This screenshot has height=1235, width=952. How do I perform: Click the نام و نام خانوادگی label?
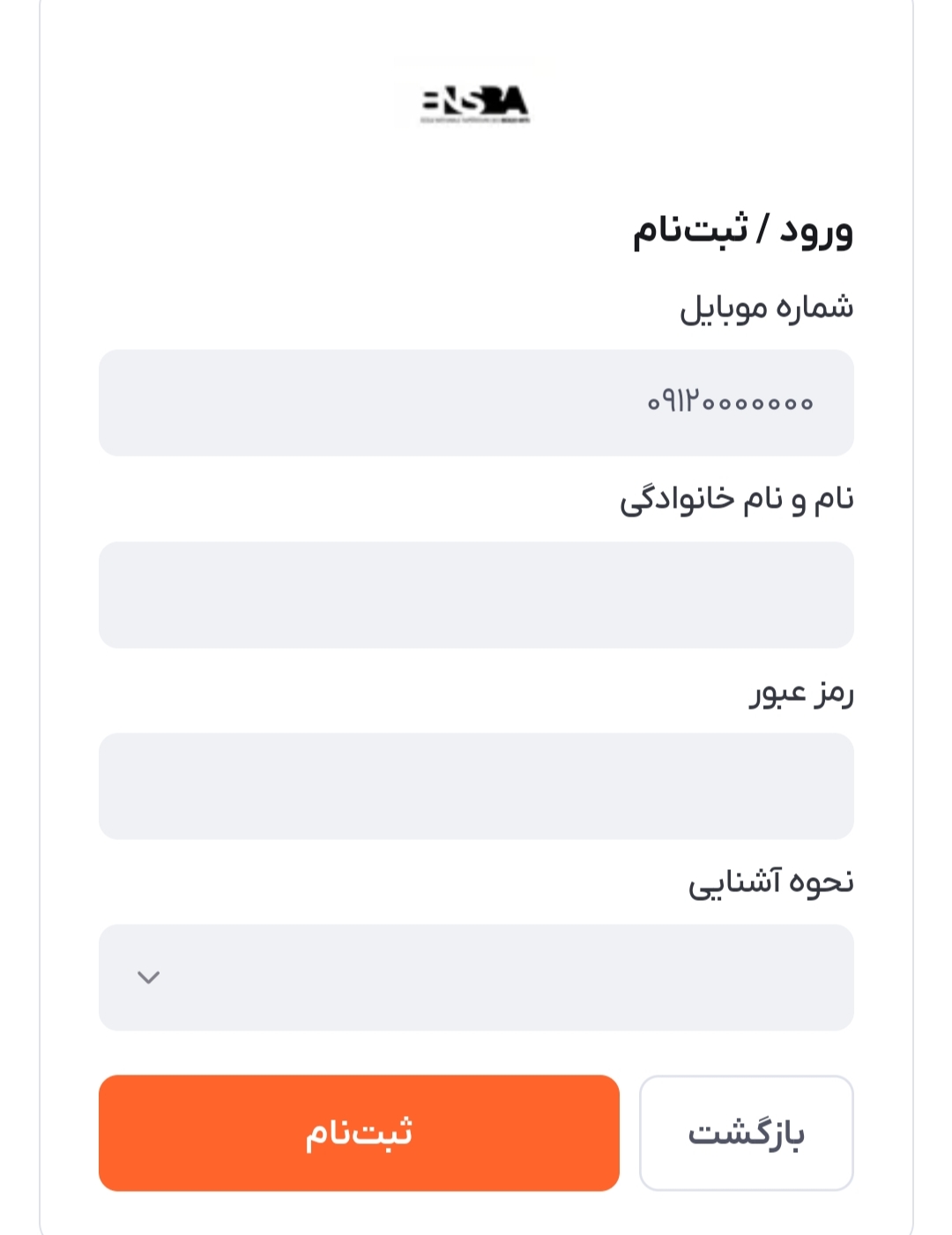tap(736, 500)
